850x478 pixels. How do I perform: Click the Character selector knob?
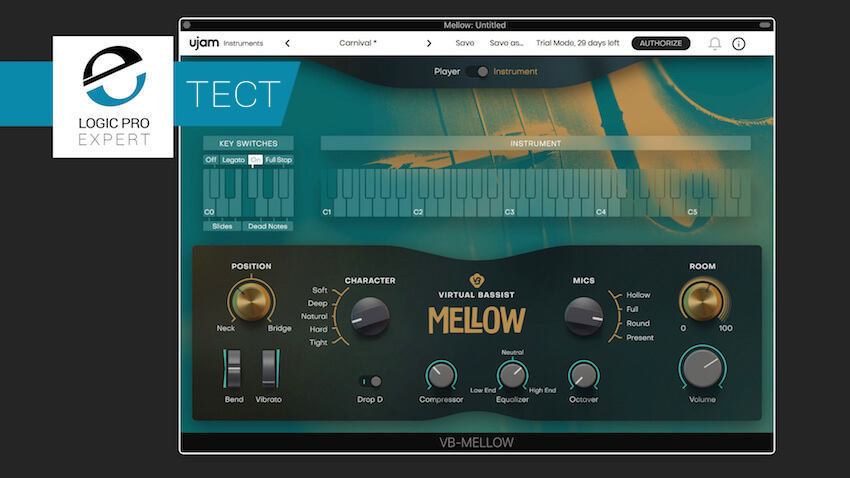(x=370, y=316)
